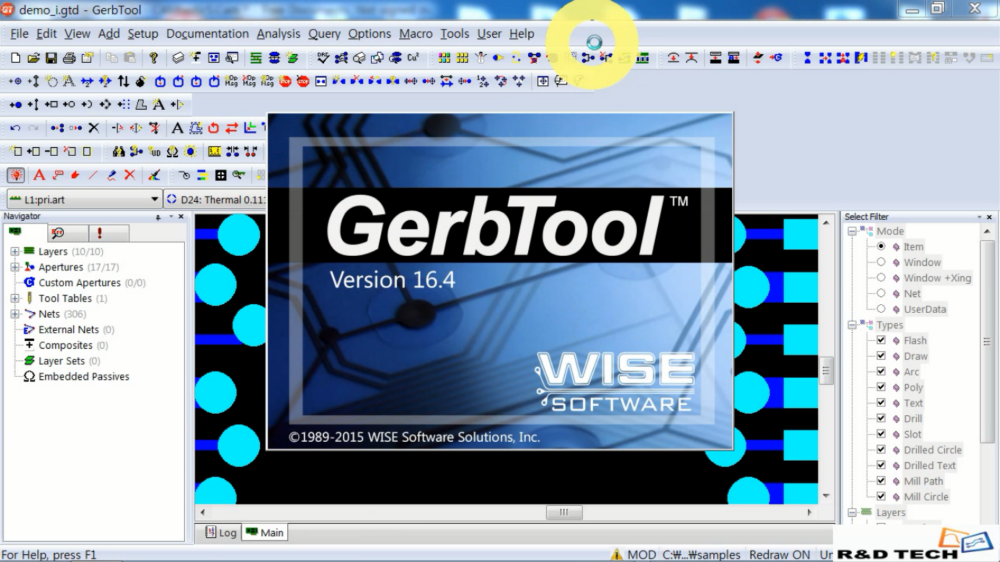The image size is (1000, 562).
Task: Select the Item mode radio button
Action: point(881,246)
